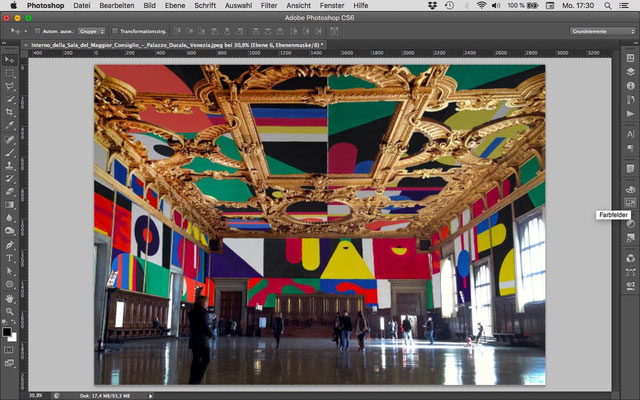The height and width of the screenshot is (400, 640).
Task: Open the History panel icon
Action: coord(631,100)
